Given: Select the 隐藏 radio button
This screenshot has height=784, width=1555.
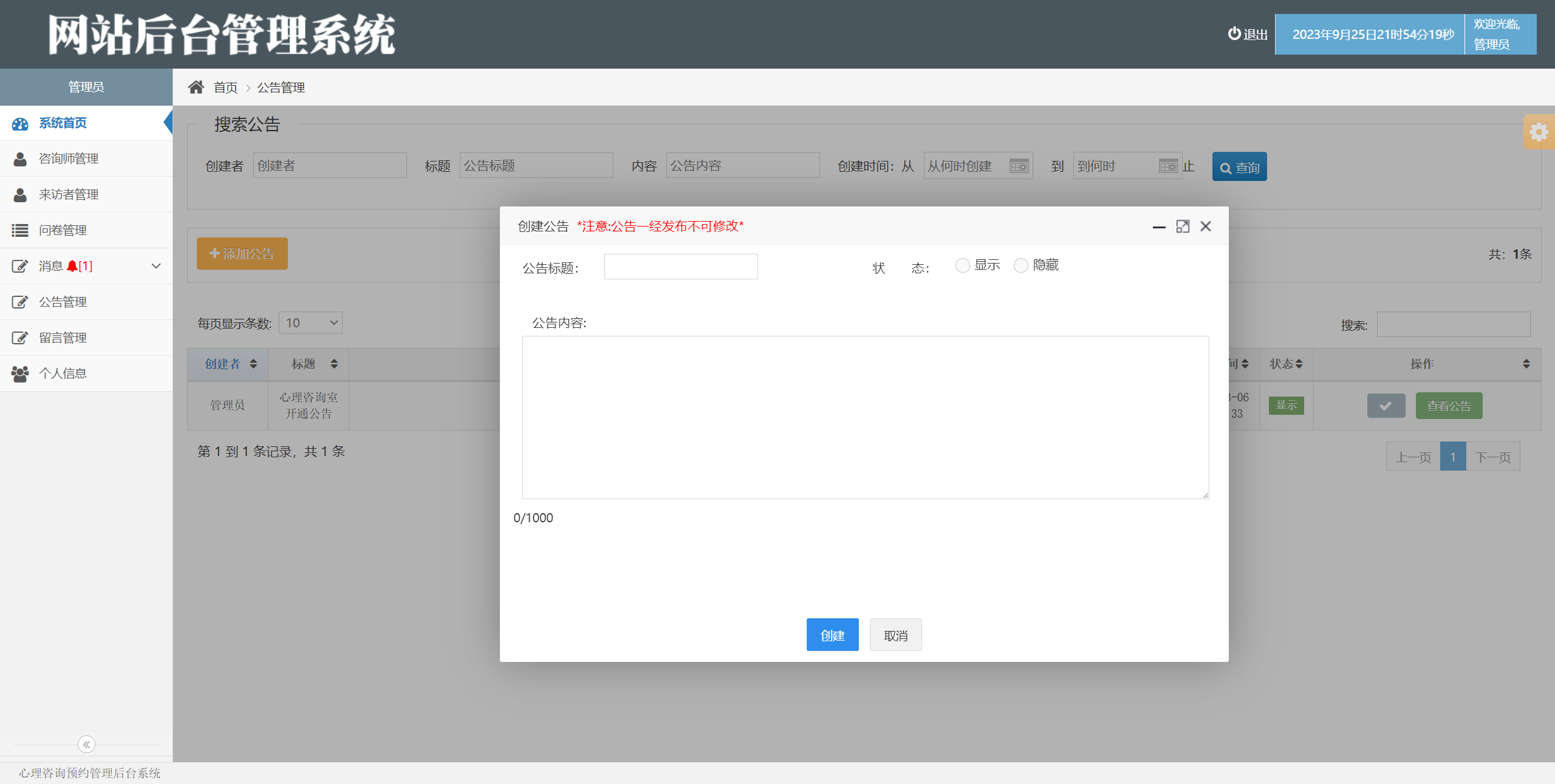Looking at the screenshot, I should [1021, 265].
